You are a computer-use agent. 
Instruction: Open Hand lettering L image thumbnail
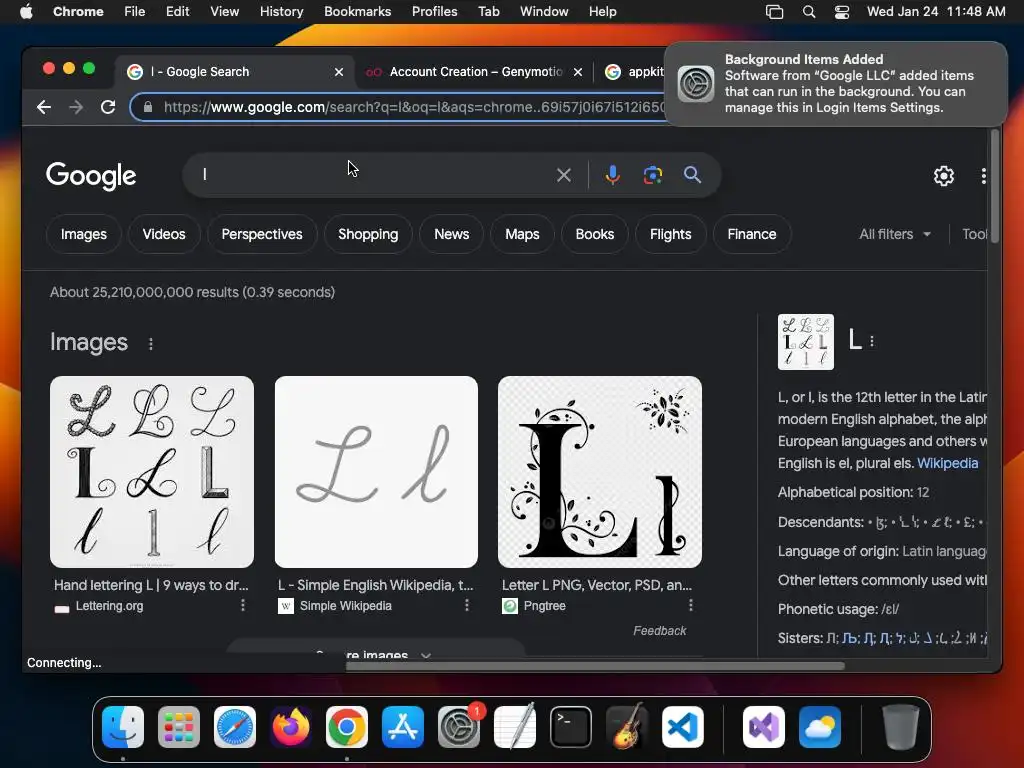(152, 472)
